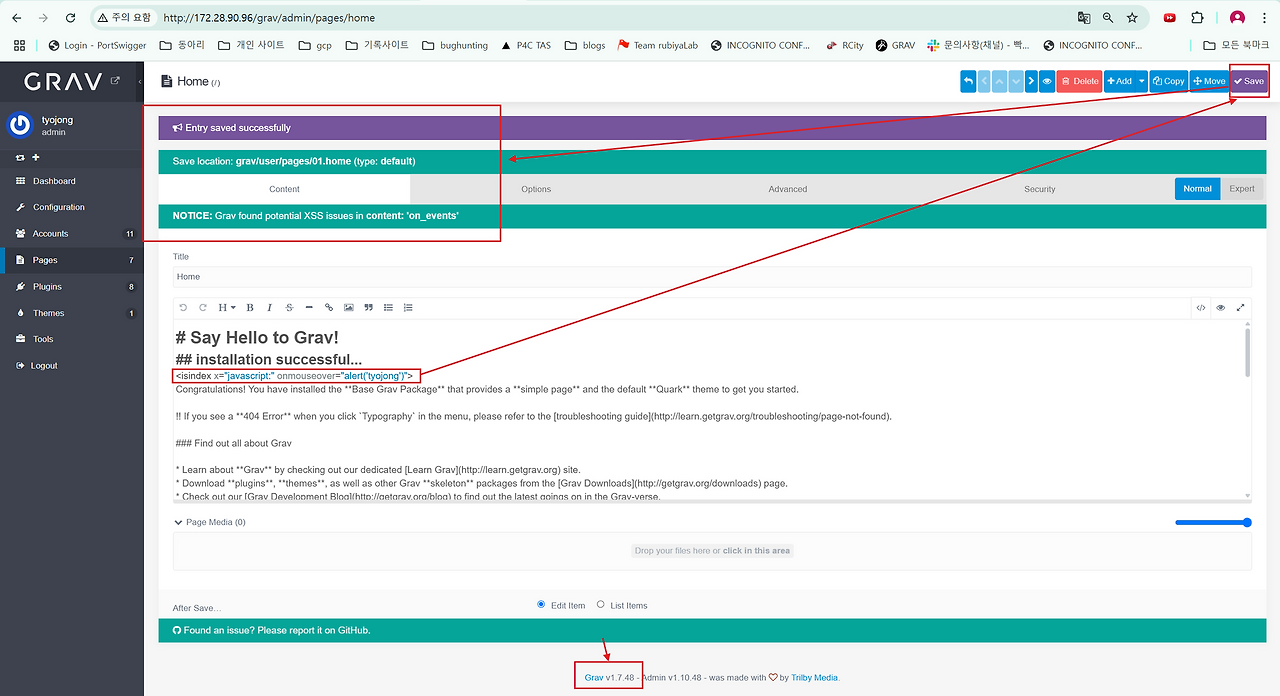Insert blockquote using editor toolbar
Image resolution: width=1280 pixels, height=696 pixels.
[x=369, y=307]
